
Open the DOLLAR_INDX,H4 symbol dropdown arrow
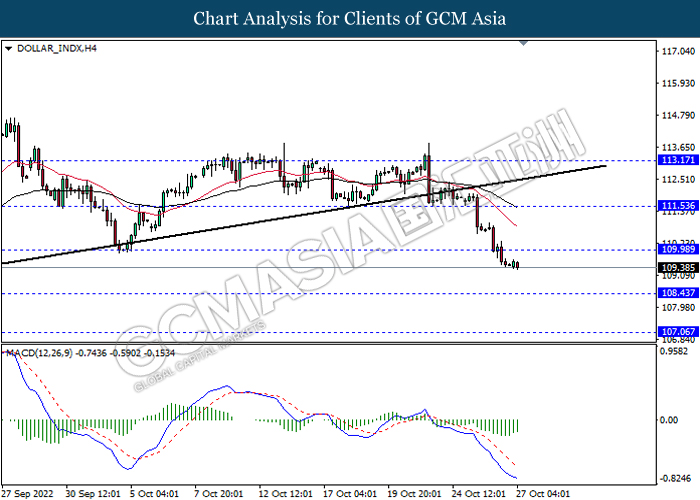tap(8, 49)
